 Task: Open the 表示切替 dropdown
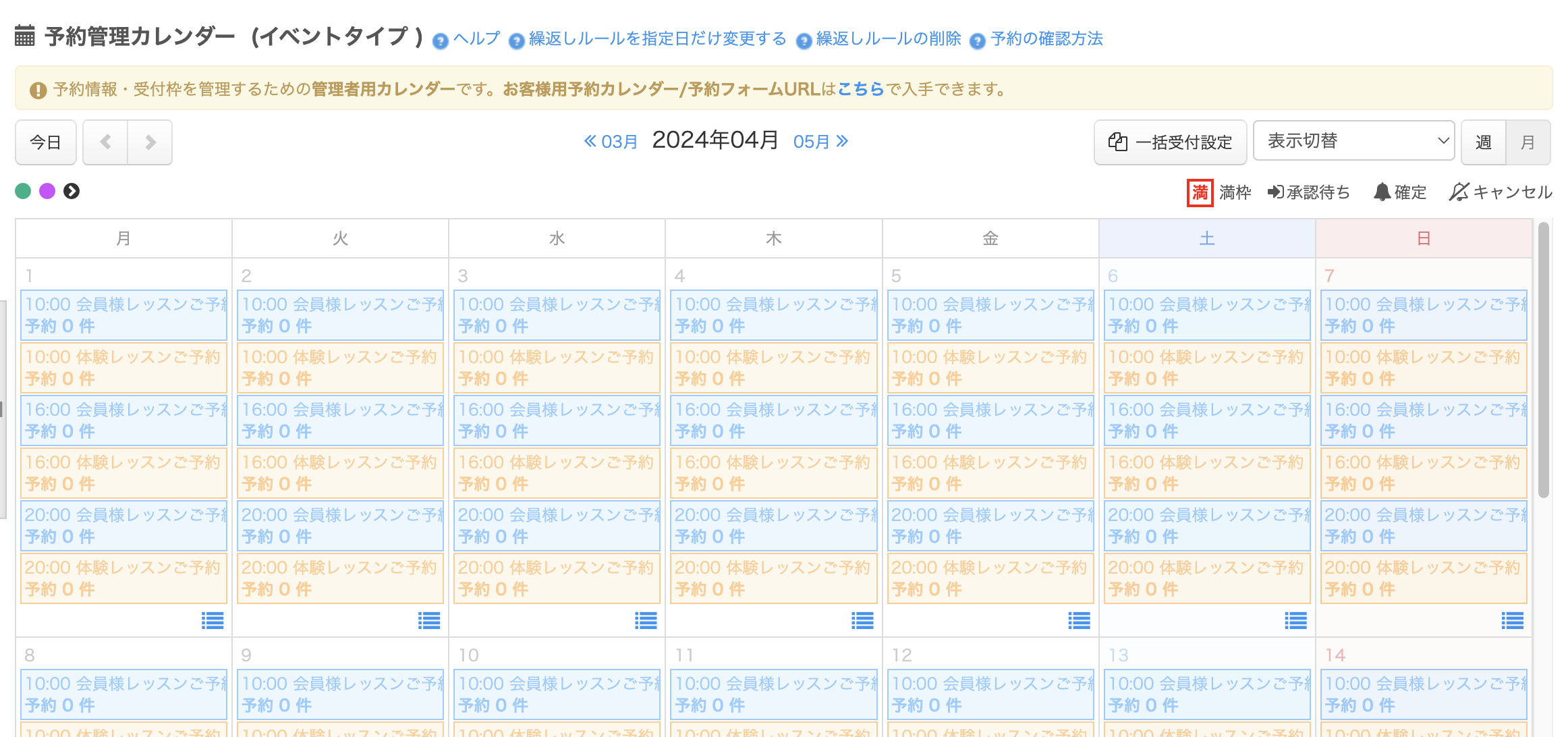click(x=1353, y=141)
